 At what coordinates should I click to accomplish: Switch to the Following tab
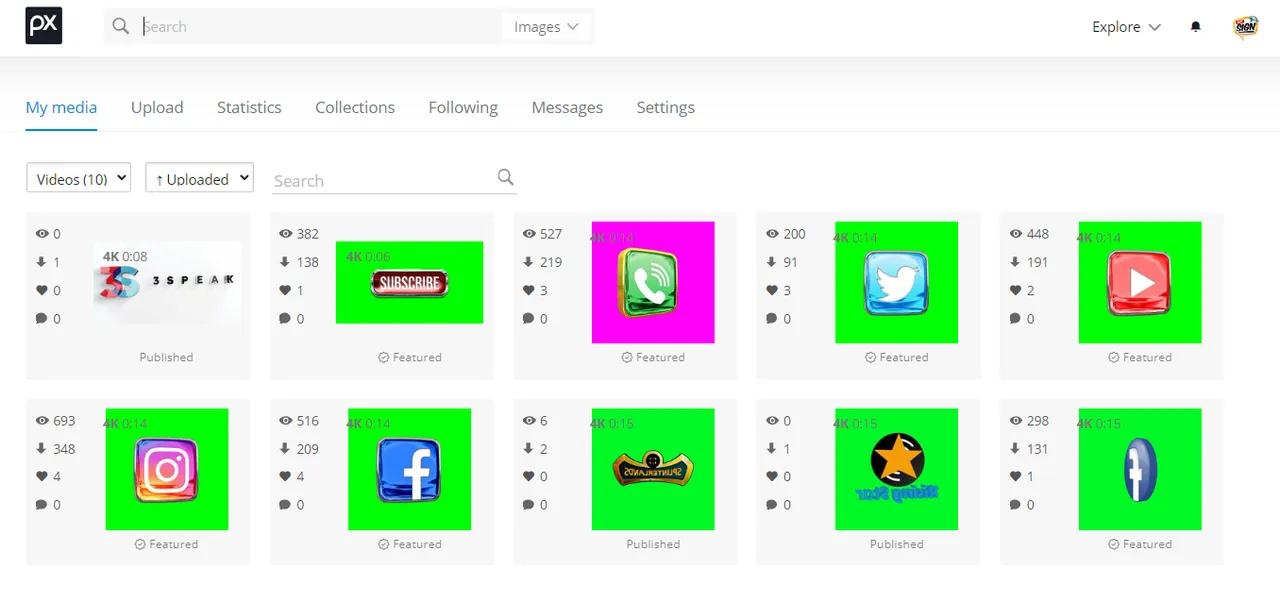[x=463, y=107]
